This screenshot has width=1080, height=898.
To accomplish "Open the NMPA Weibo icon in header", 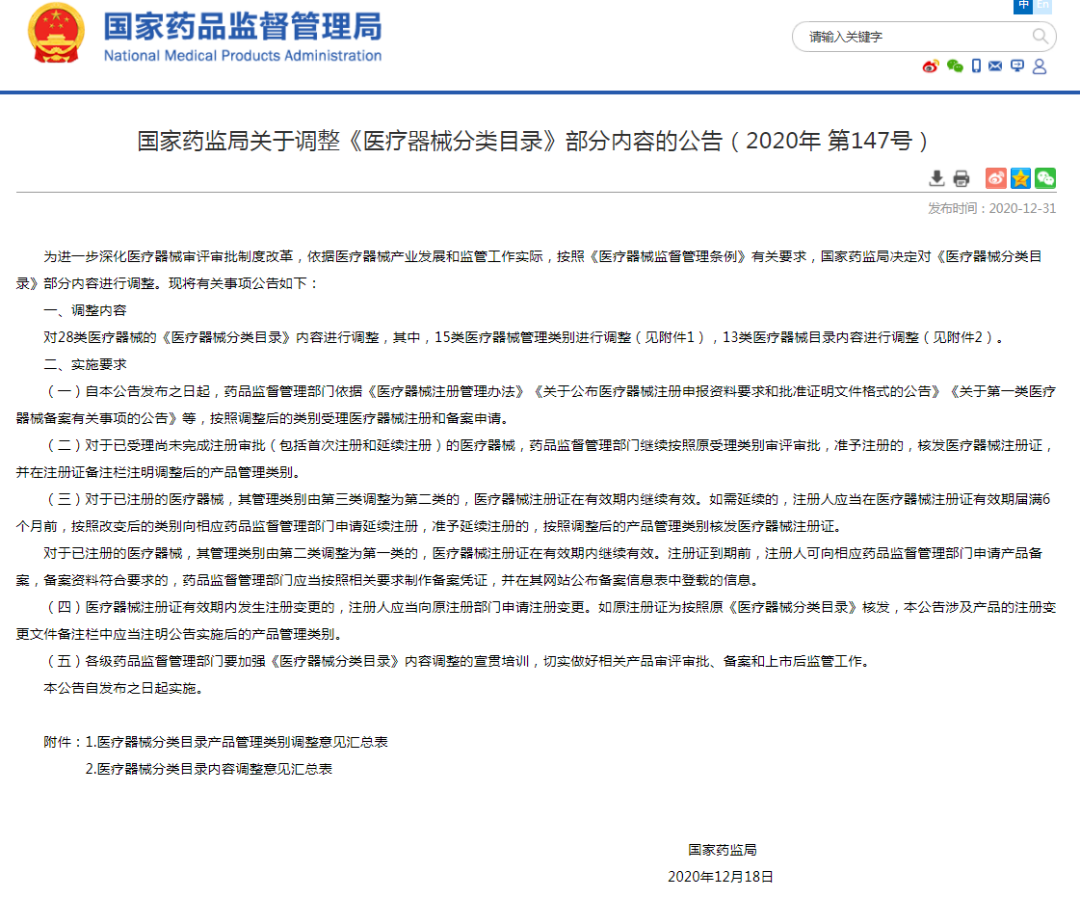I will pos(930,66).
